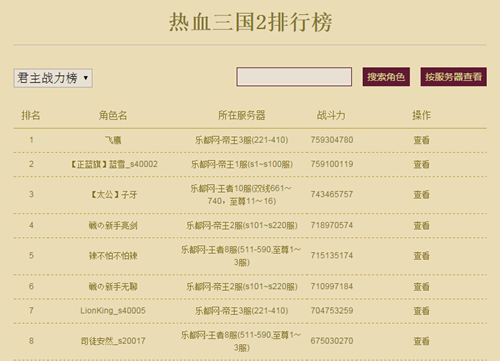Click the 战斗力 column header

331,115
